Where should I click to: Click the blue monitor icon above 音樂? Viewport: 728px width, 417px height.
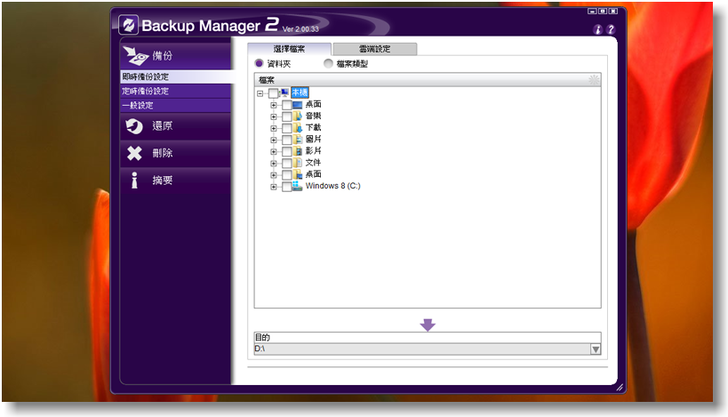pyautogui.click(x=297, y=104)
